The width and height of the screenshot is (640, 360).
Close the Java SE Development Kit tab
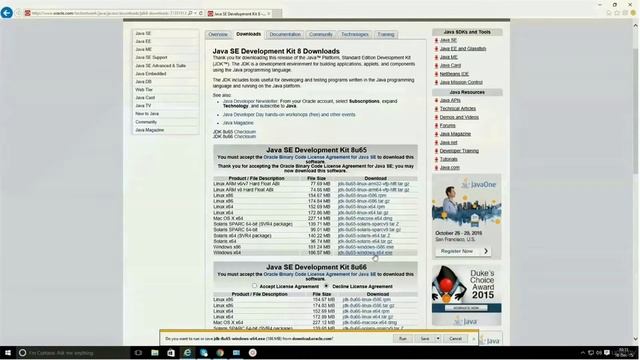[269, 13]
